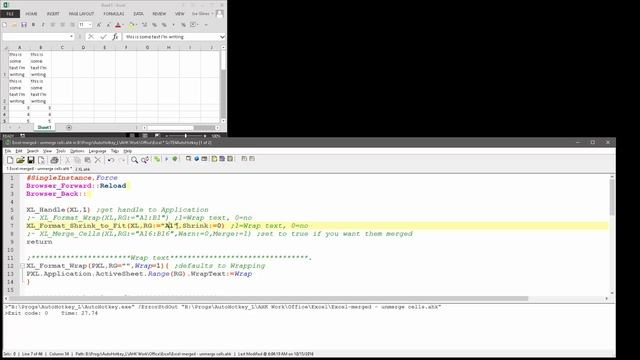Switch to XL.ahk tab in SciTE
Screen dimensions: 640x360
coord(83,169)
